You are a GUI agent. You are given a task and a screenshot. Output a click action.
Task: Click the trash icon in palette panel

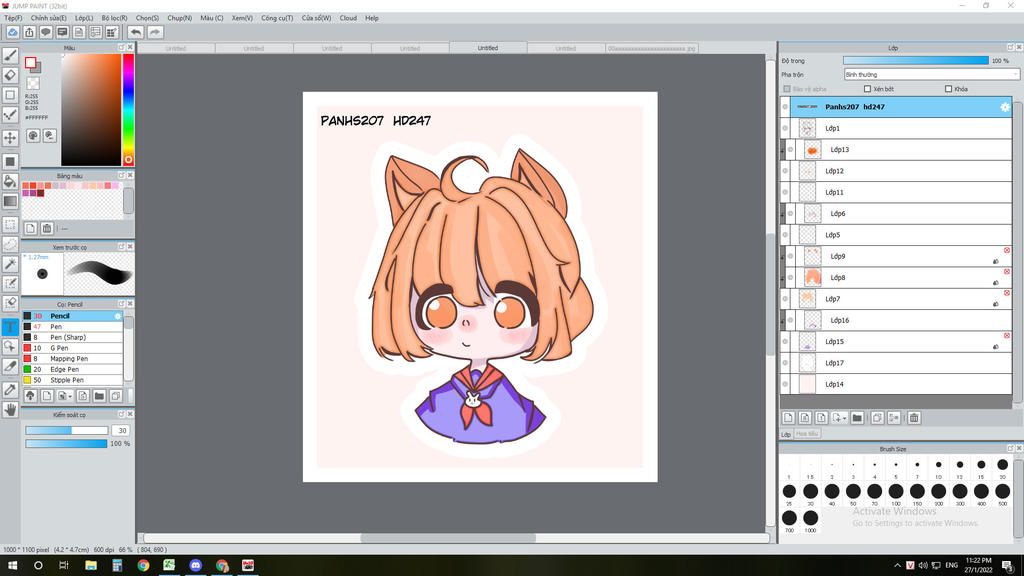(x=46, y=229)
